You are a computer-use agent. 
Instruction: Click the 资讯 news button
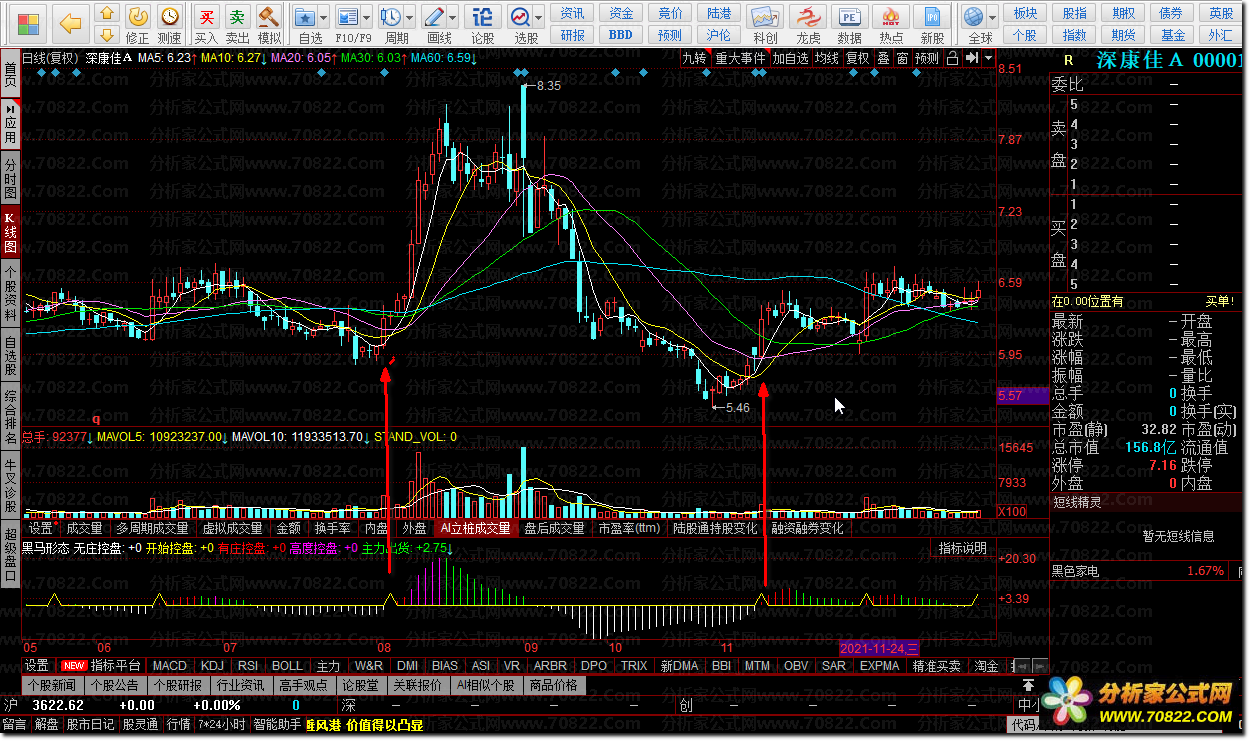click(573, 13)
